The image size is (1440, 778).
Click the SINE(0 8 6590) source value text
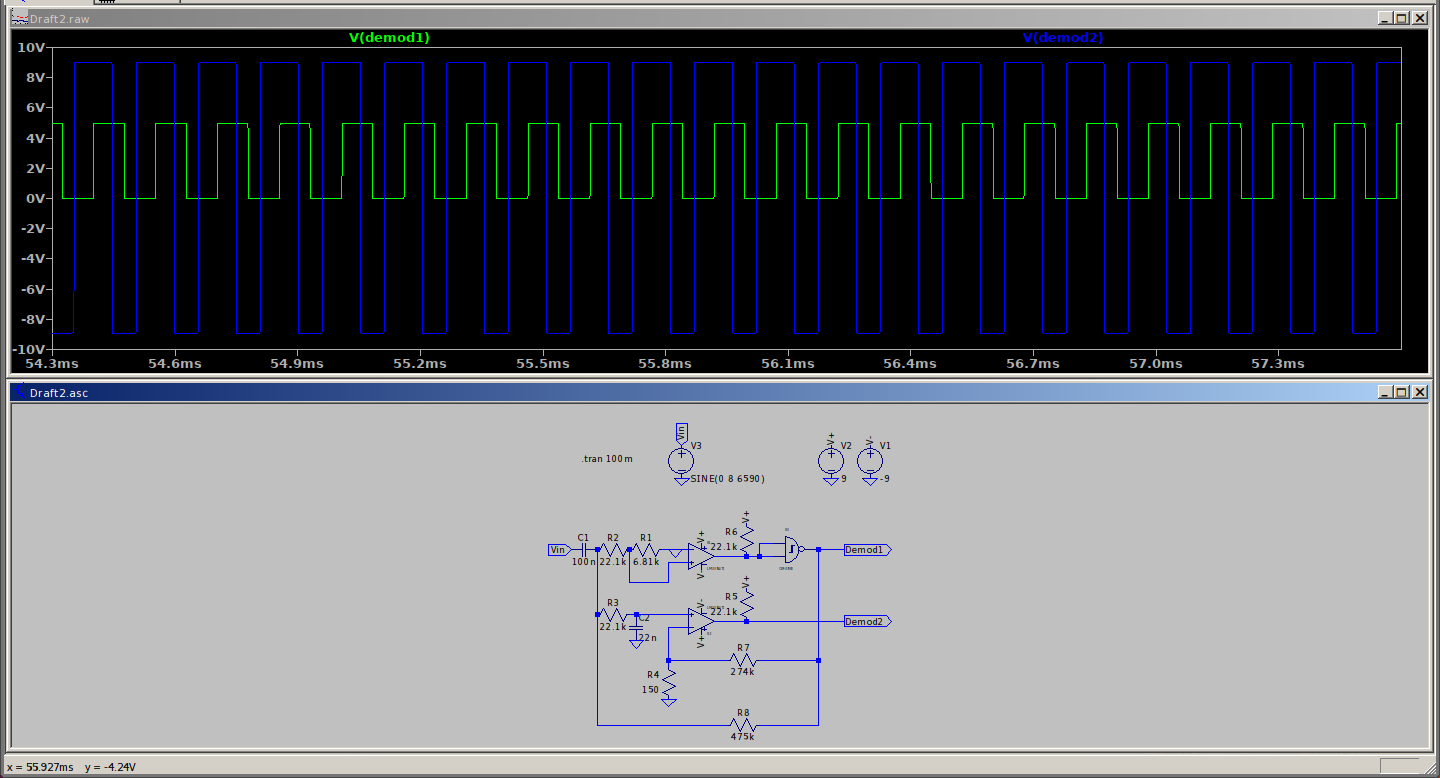click(727, 479)
